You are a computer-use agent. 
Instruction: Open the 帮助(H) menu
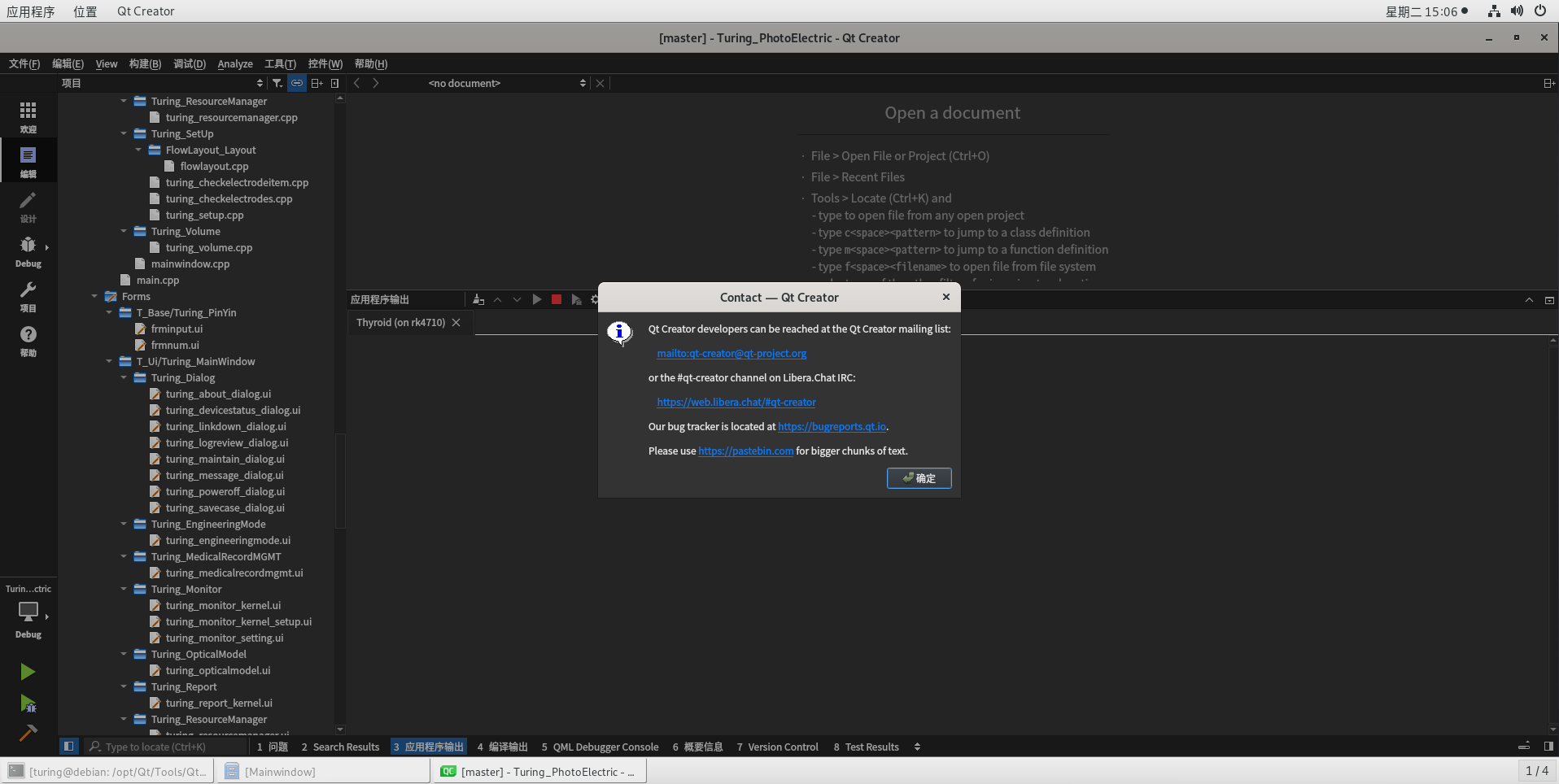pyautogui.click(x=371, y=63)
